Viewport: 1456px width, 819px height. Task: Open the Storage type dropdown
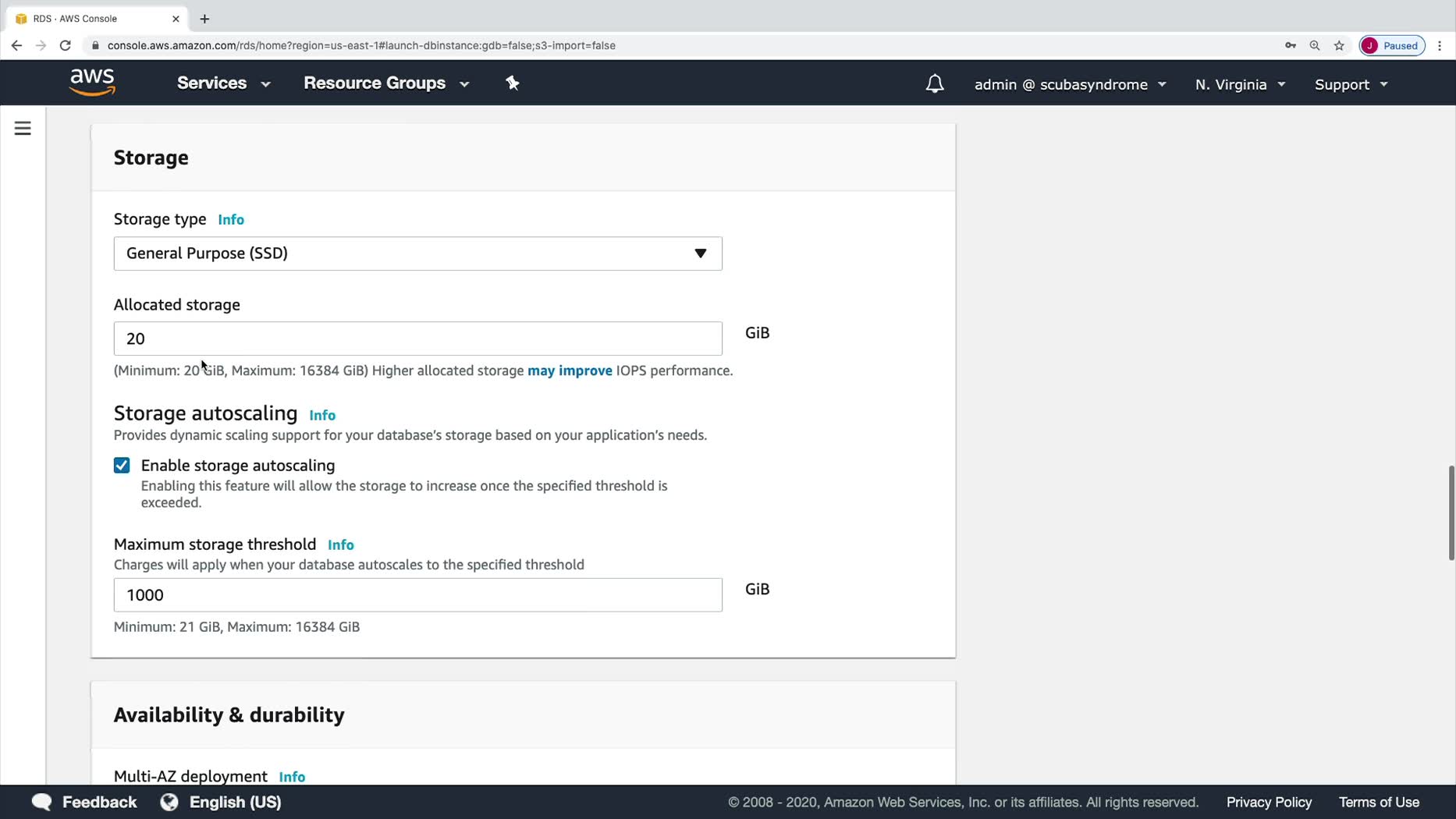point(418,253)
